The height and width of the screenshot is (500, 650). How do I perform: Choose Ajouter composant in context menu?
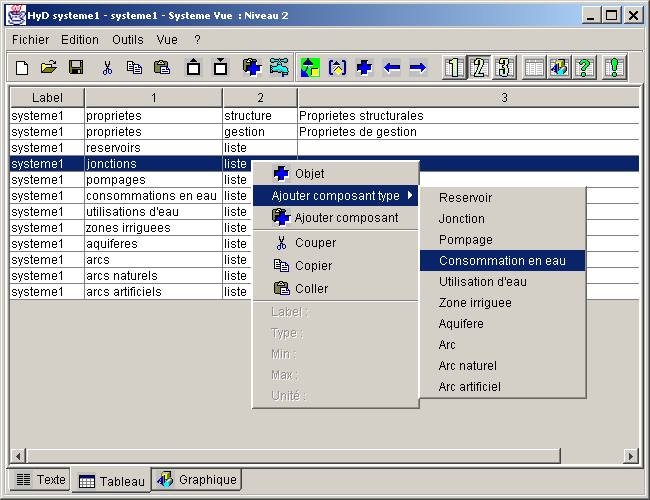pos(336,218)
